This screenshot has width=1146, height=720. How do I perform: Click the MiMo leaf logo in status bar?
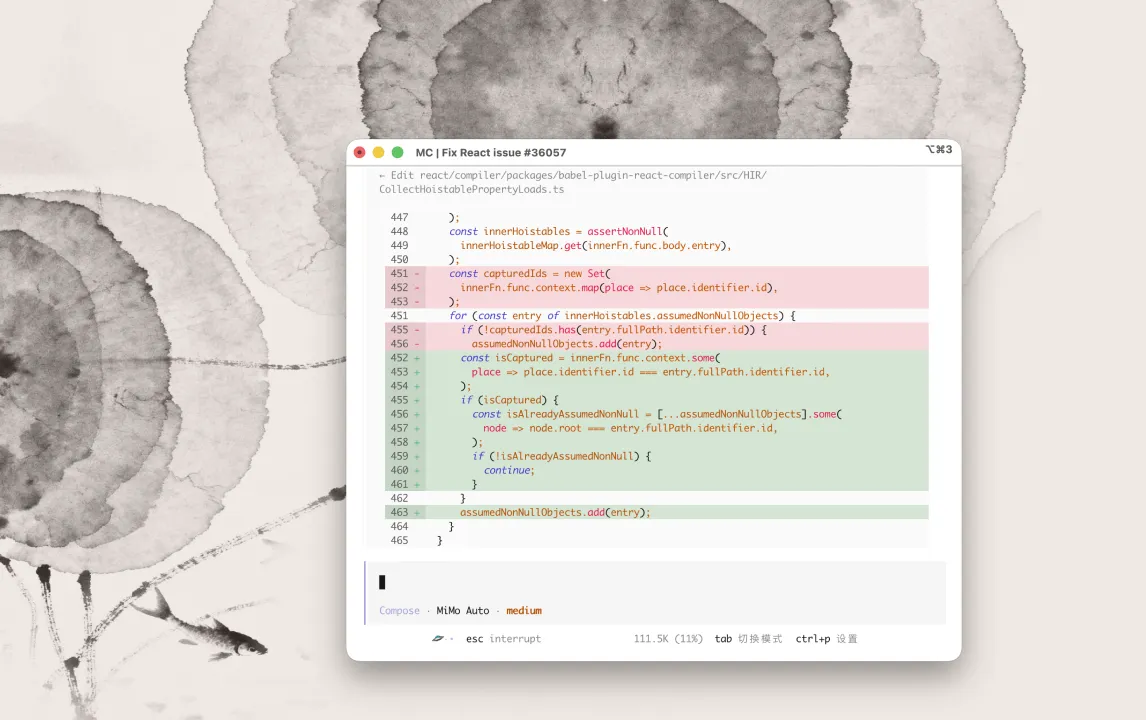(x=438, y=638)
